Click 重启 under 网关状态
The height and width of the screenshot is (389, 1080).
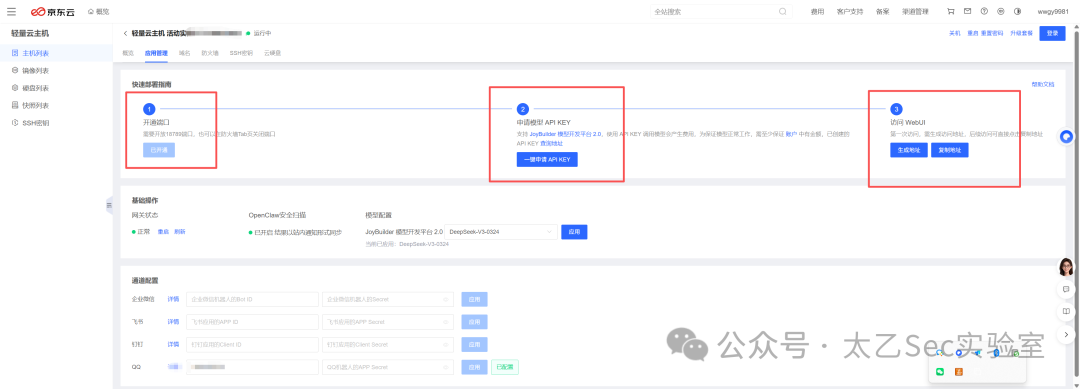163,231
